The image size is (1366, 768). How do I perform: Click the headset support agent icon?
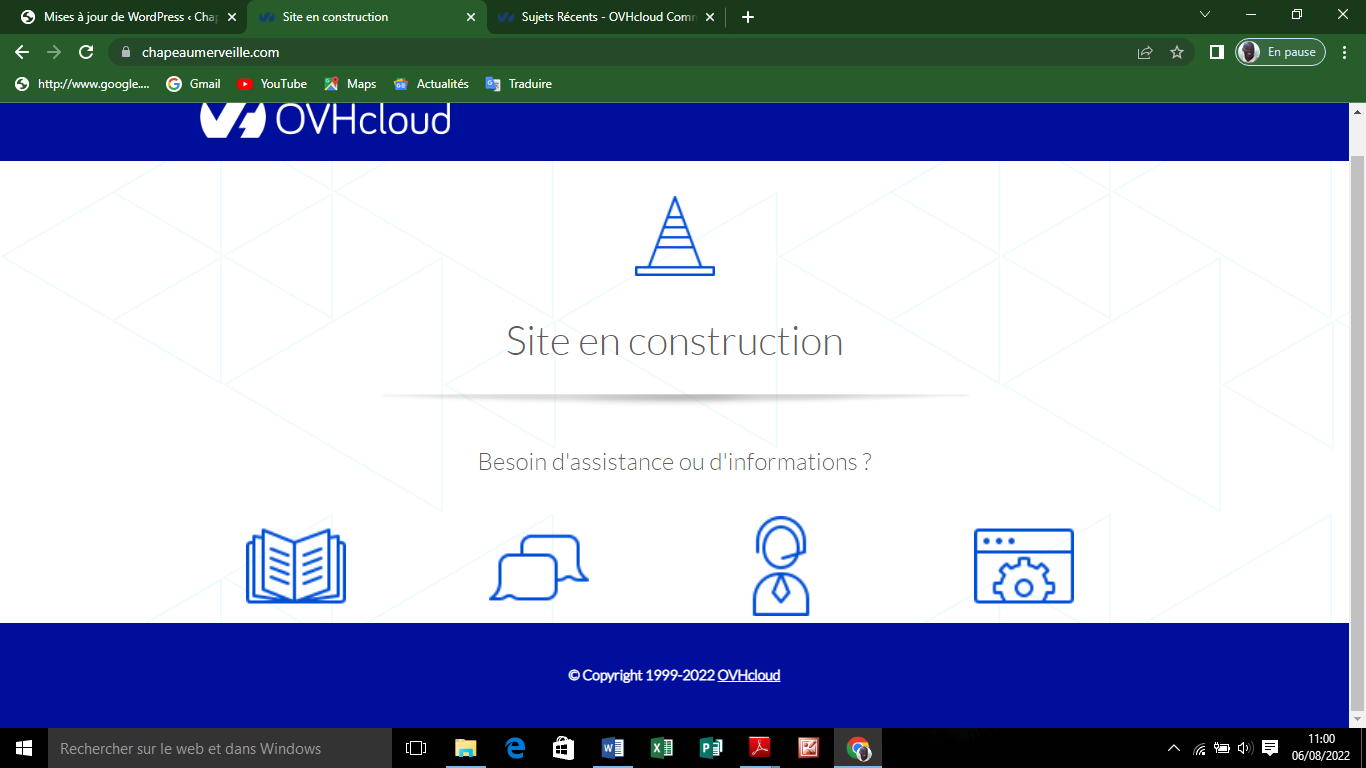[x=780, y=566]
